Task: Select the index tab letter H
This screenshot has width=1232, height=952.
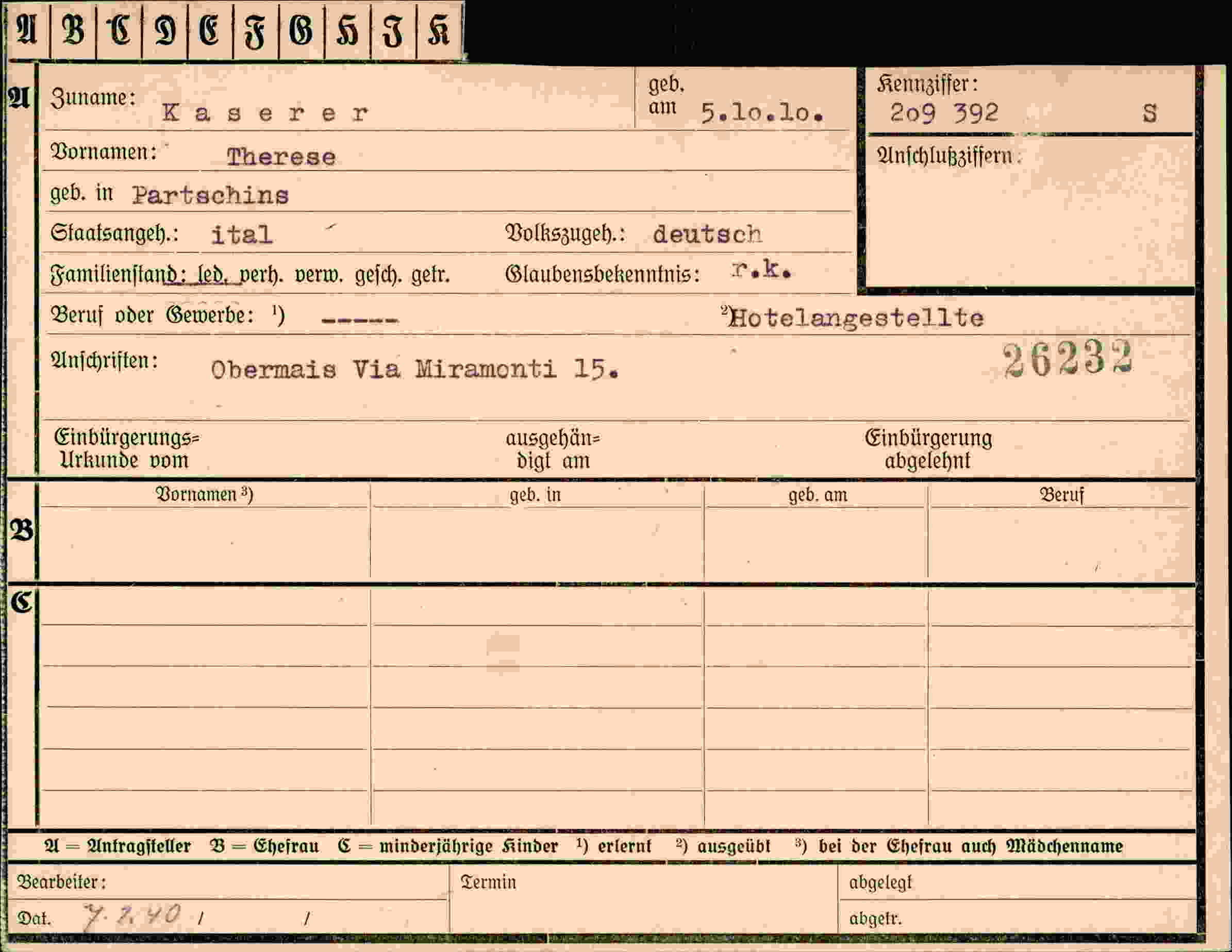Action: (347, 30)
